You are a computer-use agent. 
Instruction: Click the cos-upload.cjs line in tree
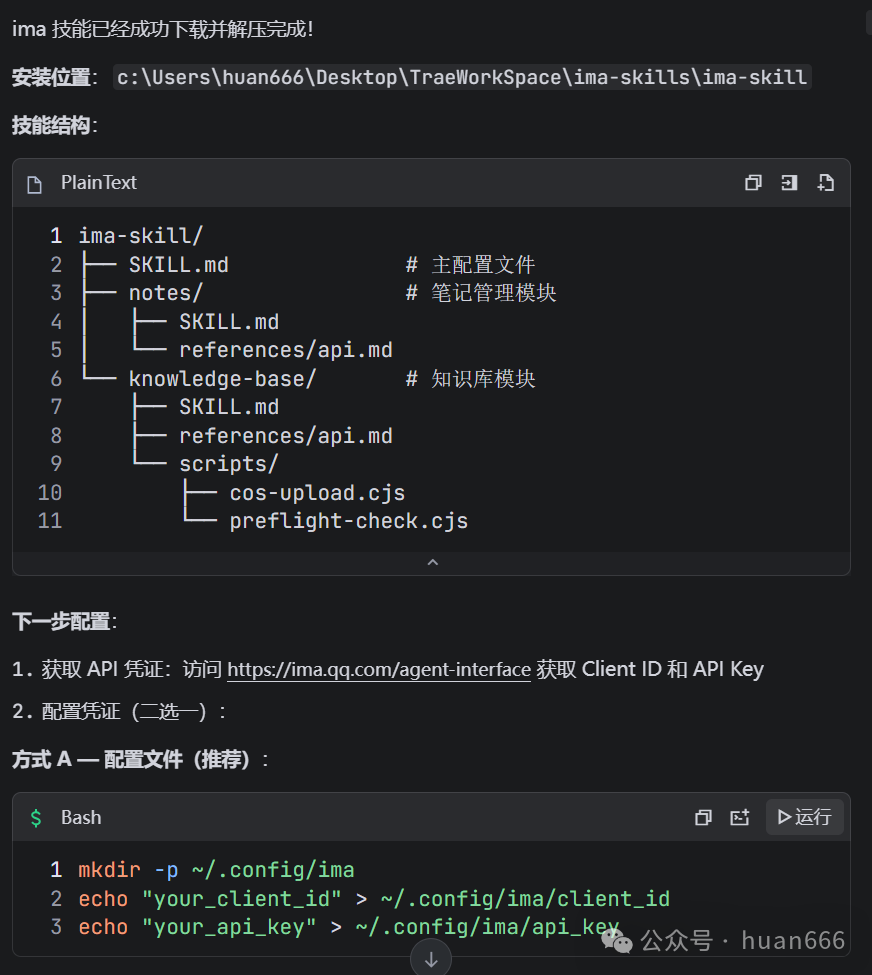[x=317, y=493]
